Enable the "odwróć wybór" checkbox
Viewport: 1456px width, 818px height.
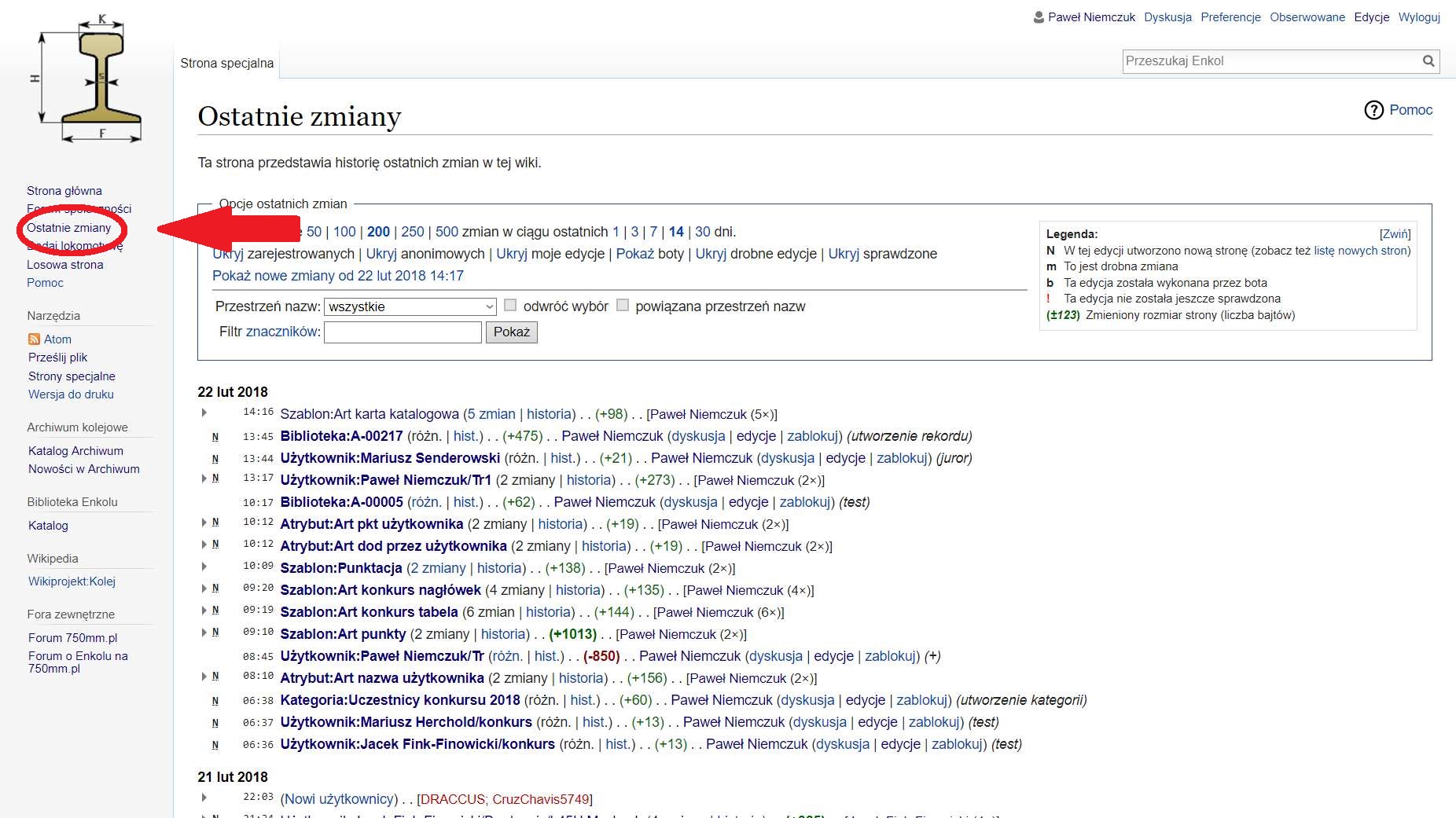click(x=510, y=306)
